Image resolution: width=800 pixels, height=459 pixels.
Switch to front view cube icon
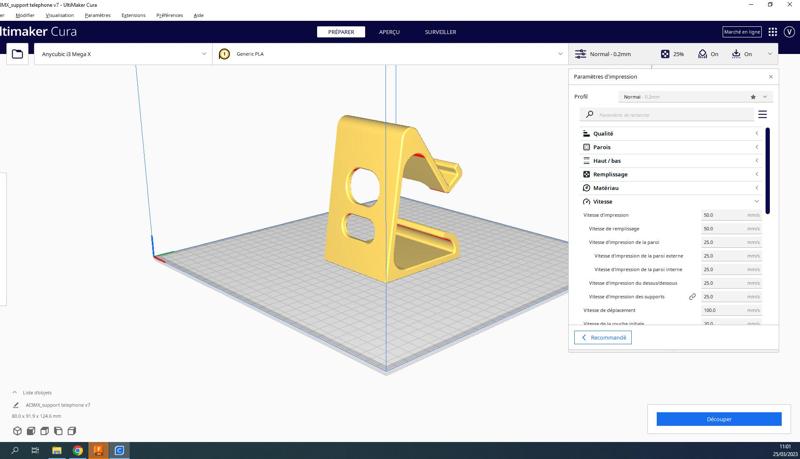(31, 431)
